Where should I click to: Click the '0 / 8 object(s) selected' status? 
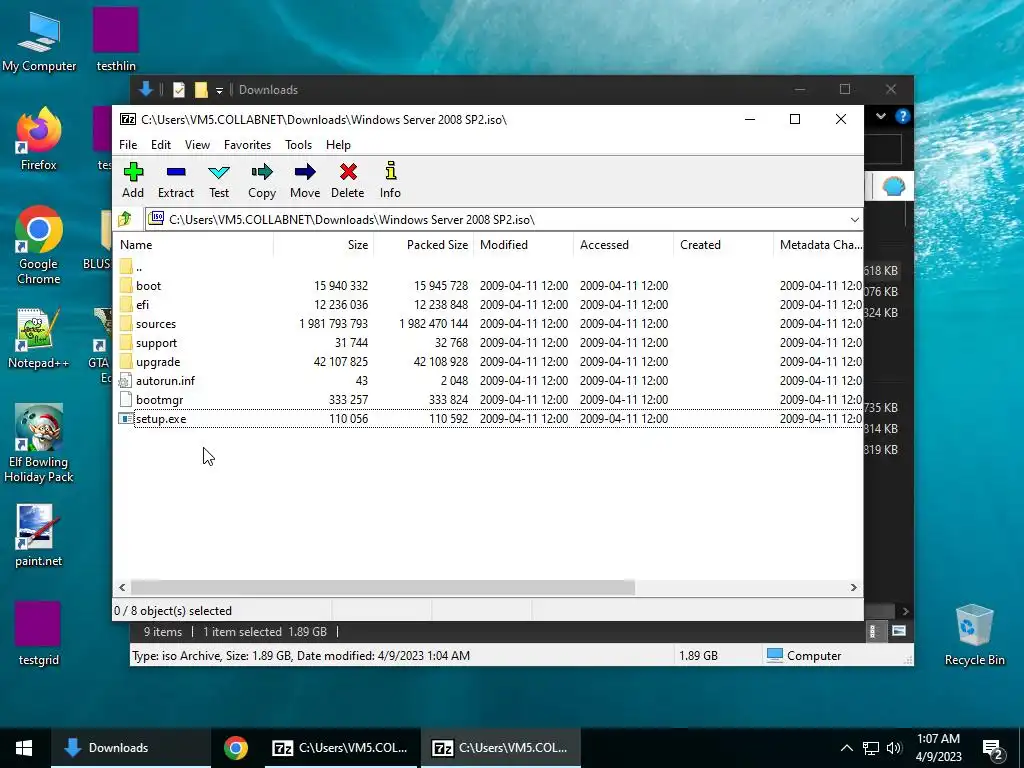pyautogui.click(x=173, y=611)
